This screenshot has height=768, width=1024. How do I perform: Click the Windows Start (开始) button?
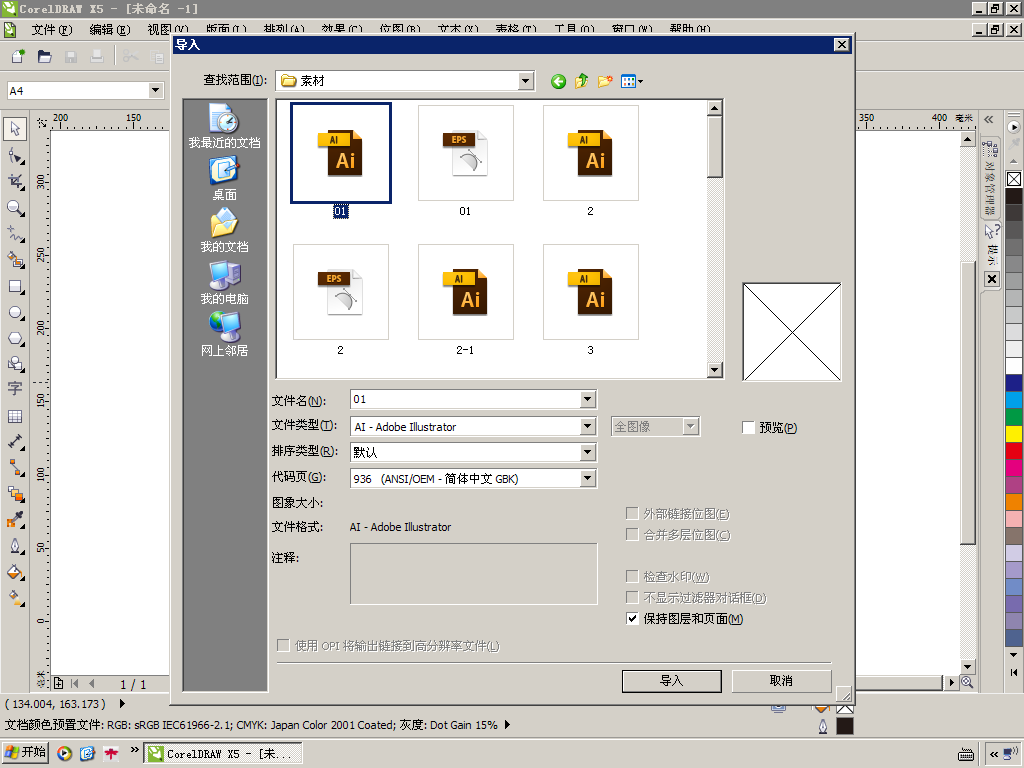[x=25, y=753]
